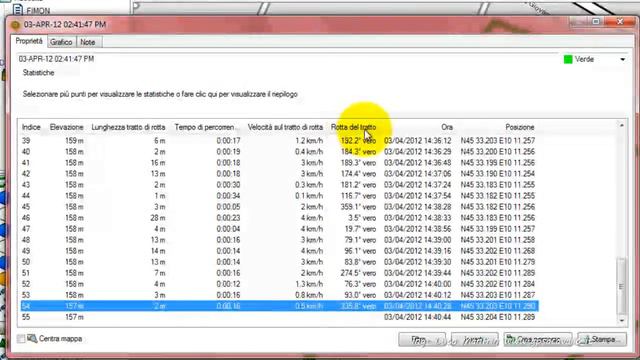
Task: Click the green color swatch
Action: 568,60
